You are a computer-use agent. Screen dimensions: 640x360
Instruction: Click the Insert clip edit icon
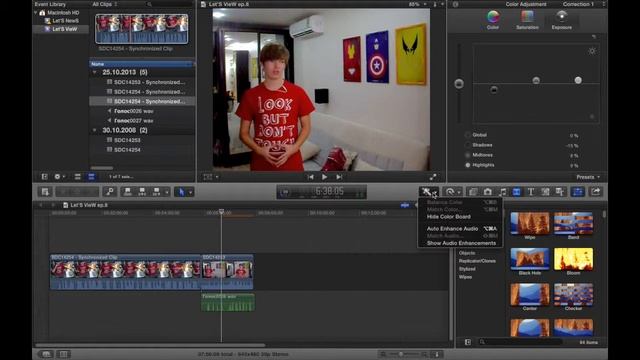pyautogui.click(x=142, y=192)
